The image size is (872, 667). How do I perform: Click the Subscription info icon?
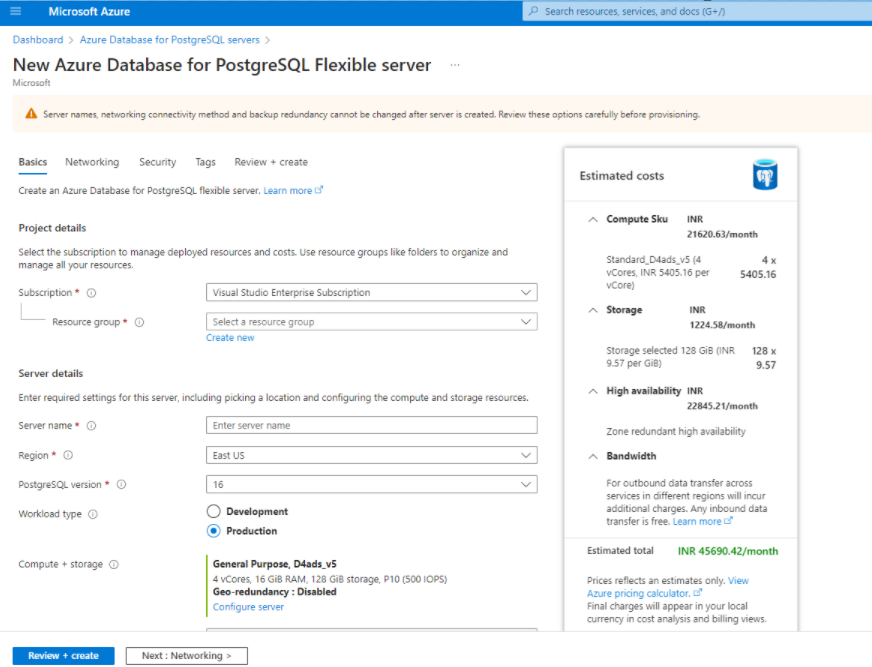[x=91, y=293]
